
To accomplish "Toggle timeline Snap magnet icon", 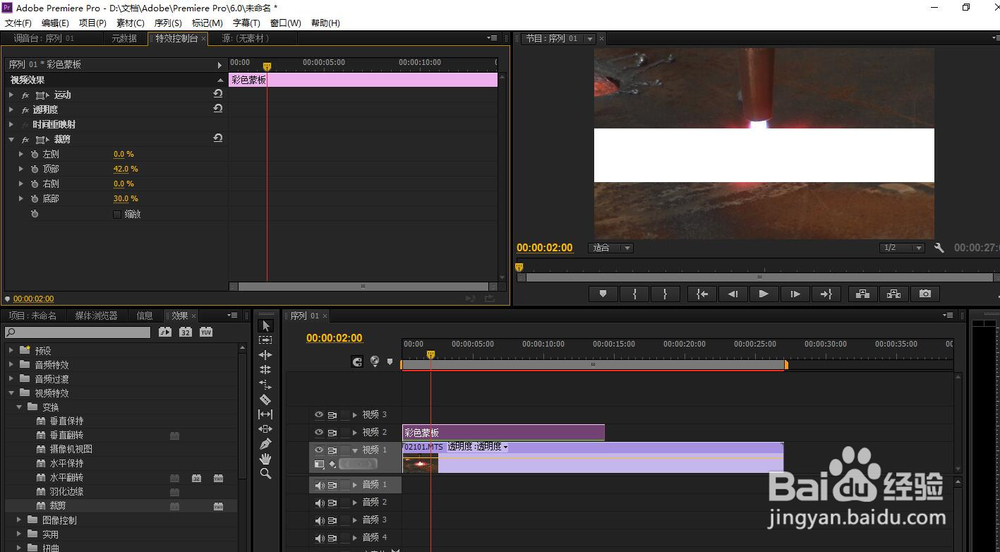I will (357, 361).
